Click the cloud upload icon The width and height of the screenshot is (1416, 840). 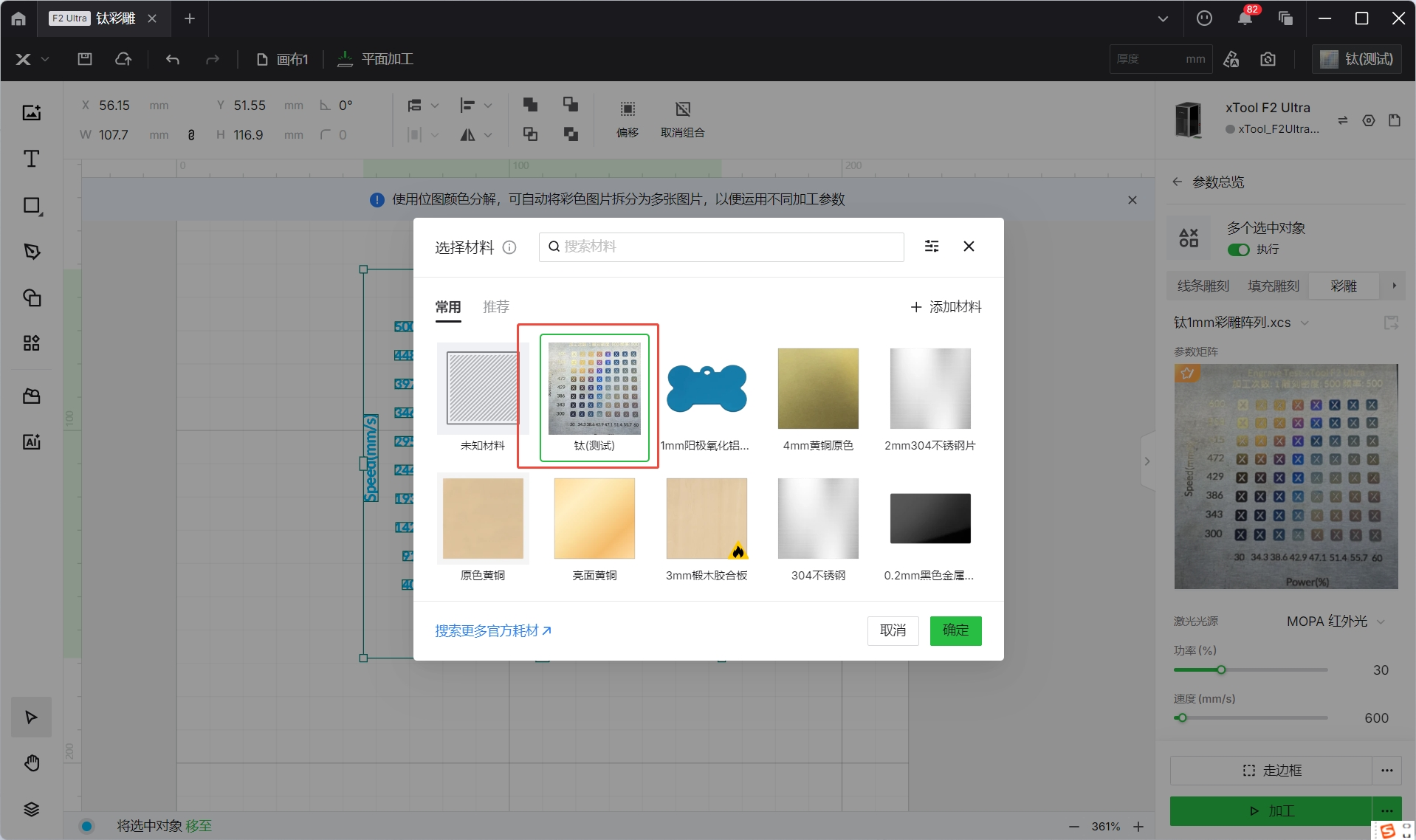coord(123,59)
